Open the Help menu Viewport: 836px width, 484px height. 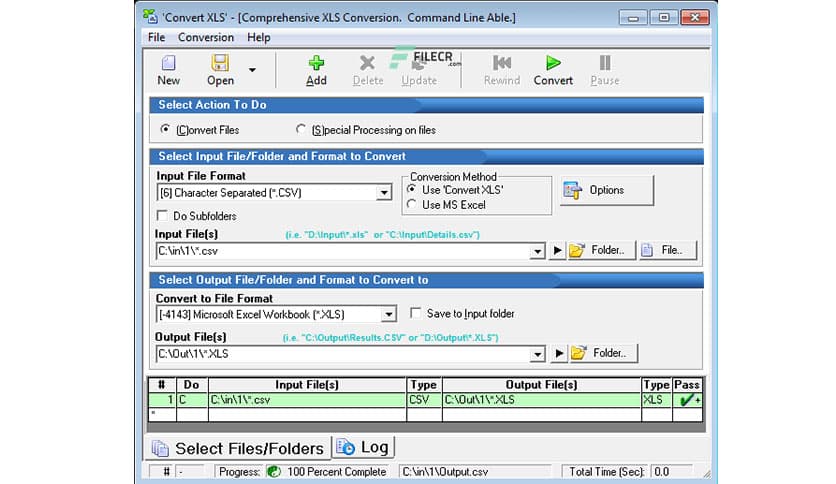click(259, 37)
